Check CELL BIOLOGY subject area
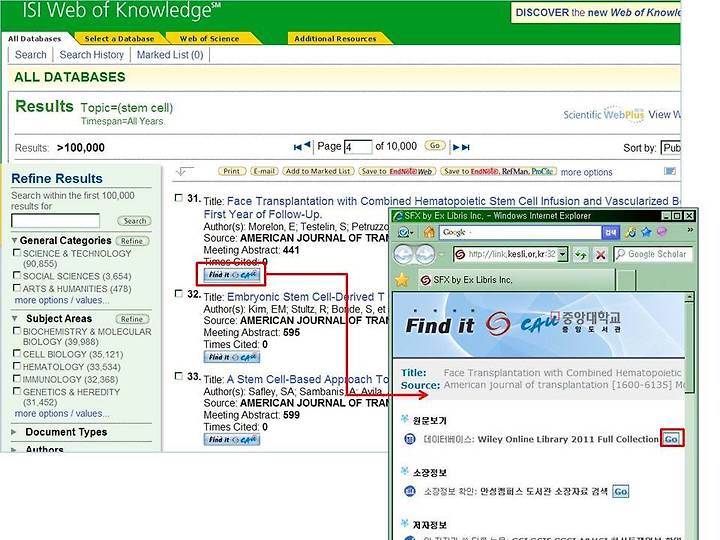Image resolution: width=720 pixels, height=540 pixels. [x=17, y=353]
